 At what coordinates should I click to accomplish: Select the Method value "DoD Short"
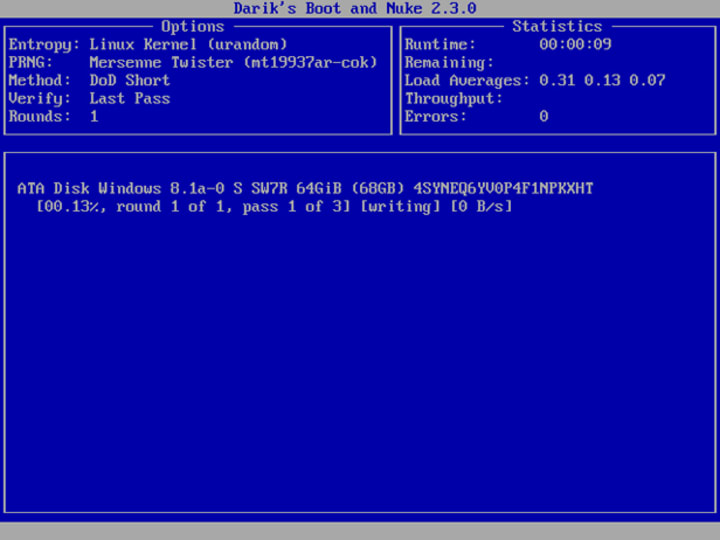pyautogui.click(x=129, y=80)
